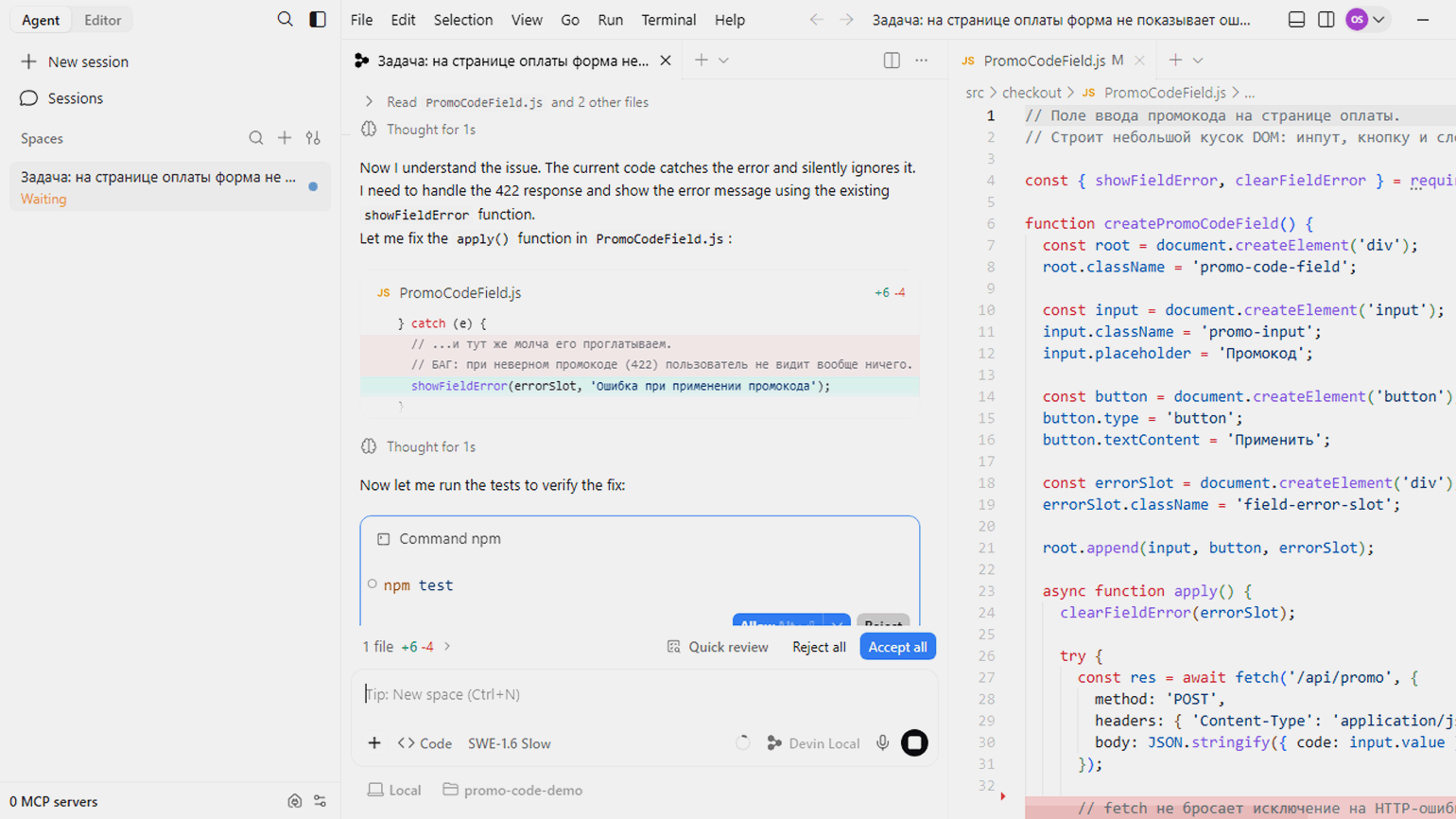Toggle the bottom panel layout icon
Viewport: 1456px width, 819px height.
click(x=1297, y=20)
